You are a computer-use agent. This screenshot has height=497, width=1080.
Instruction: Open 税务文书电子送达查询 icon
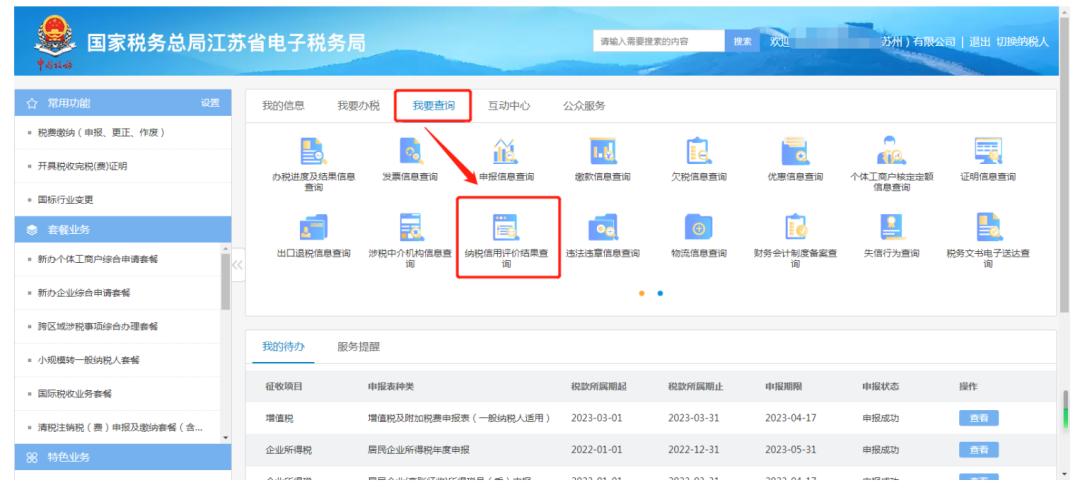988,227
